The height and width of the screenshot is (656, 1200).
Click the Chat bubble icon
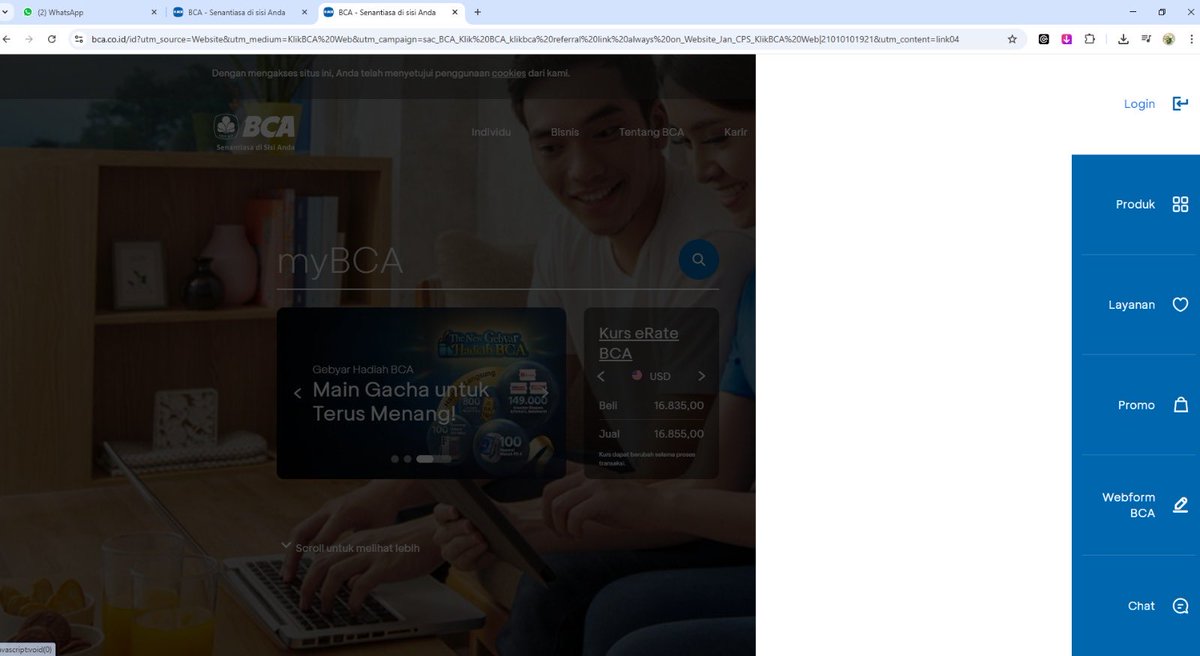[1180, 606]
